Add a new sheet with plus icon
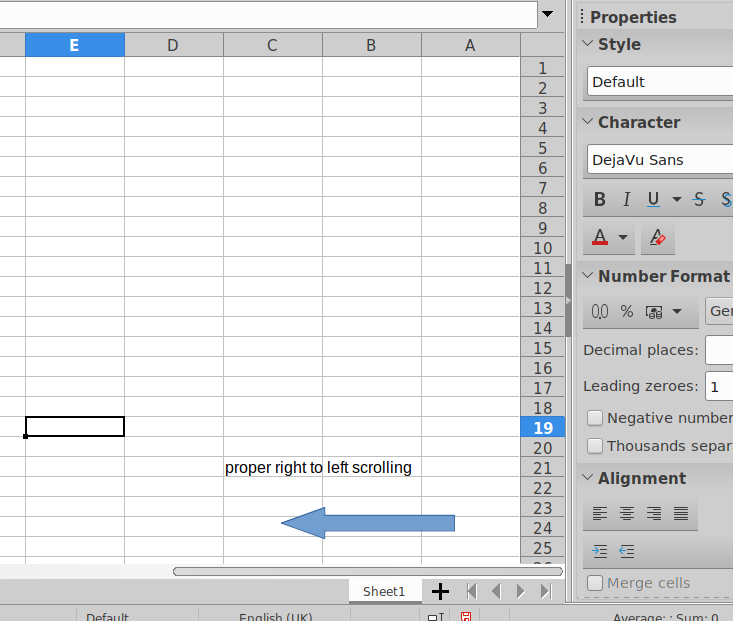 [x=440, y=591]
